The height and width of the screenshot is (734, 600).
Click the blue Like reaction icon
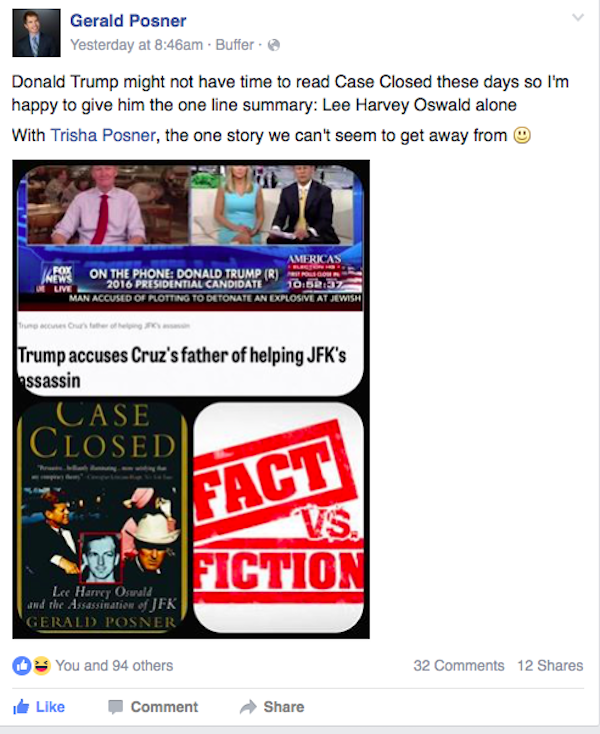point(22,665)
